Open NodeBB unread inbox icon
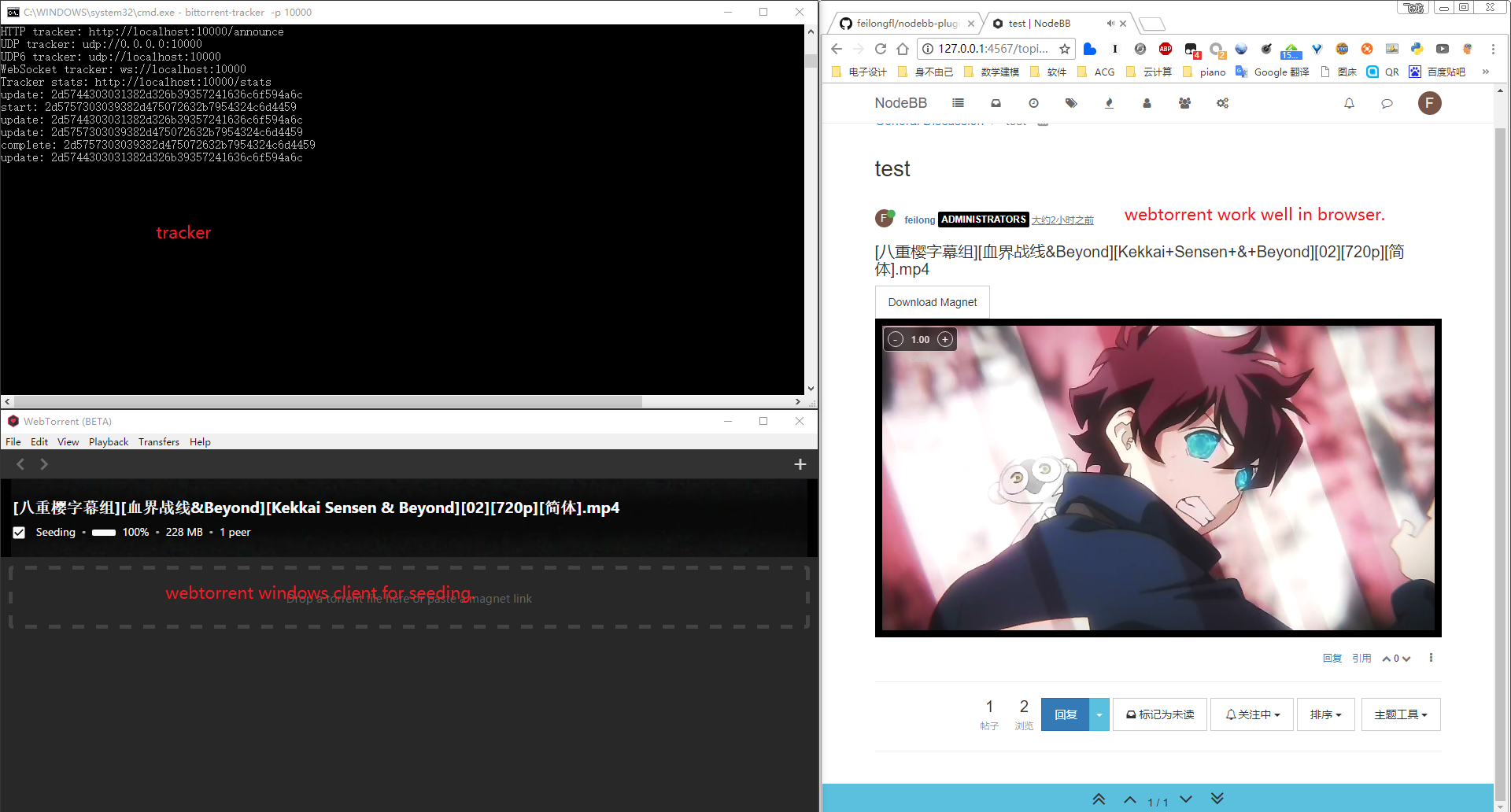 pyautogui.click(x=996, y=103)
